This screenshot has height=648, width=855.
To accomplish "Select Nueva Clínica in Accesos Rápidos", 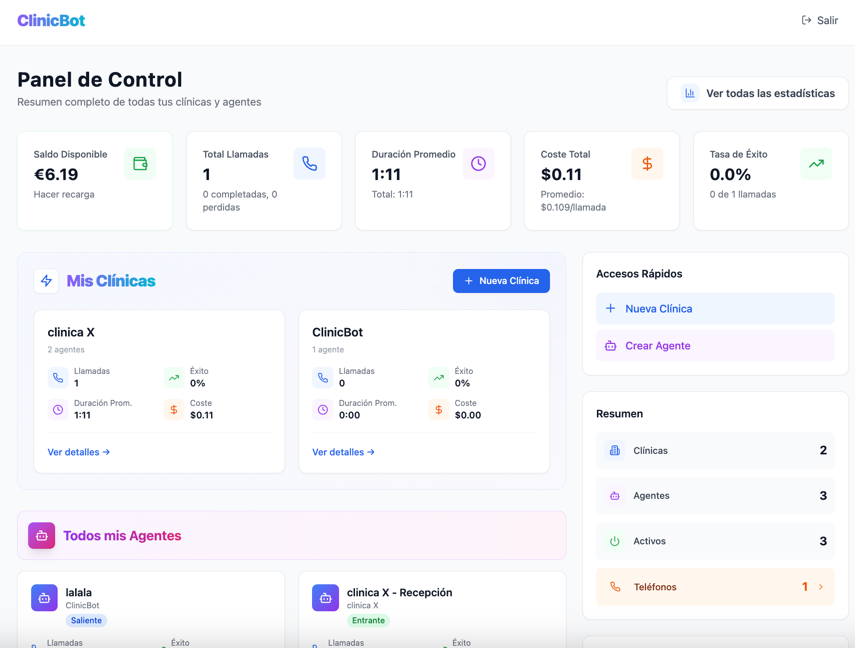I will coord(715,309).
